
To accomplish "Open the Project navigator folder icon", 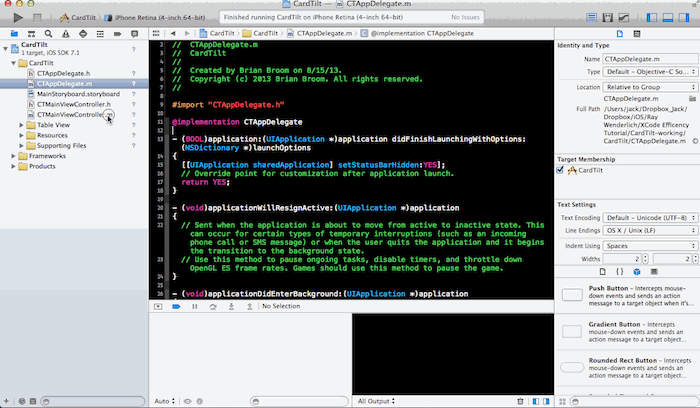I will coord(14,34).
